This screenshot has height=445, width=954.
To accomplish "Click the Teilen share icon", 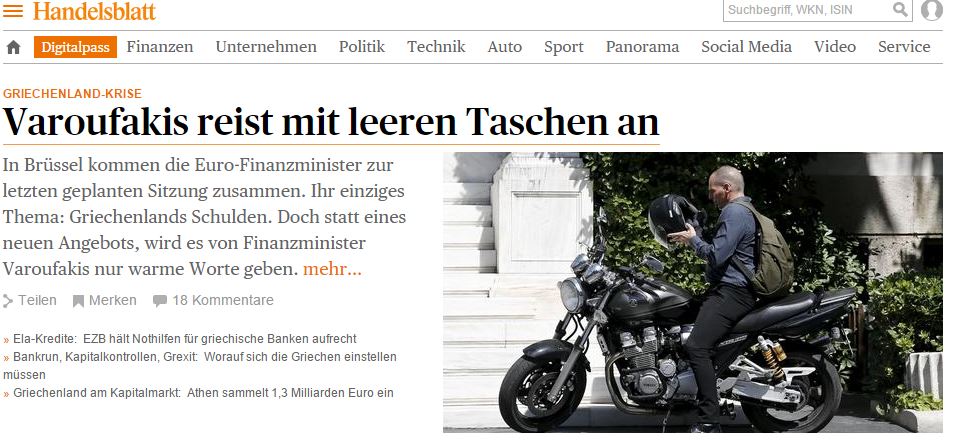I will click(x=8, y=301).
